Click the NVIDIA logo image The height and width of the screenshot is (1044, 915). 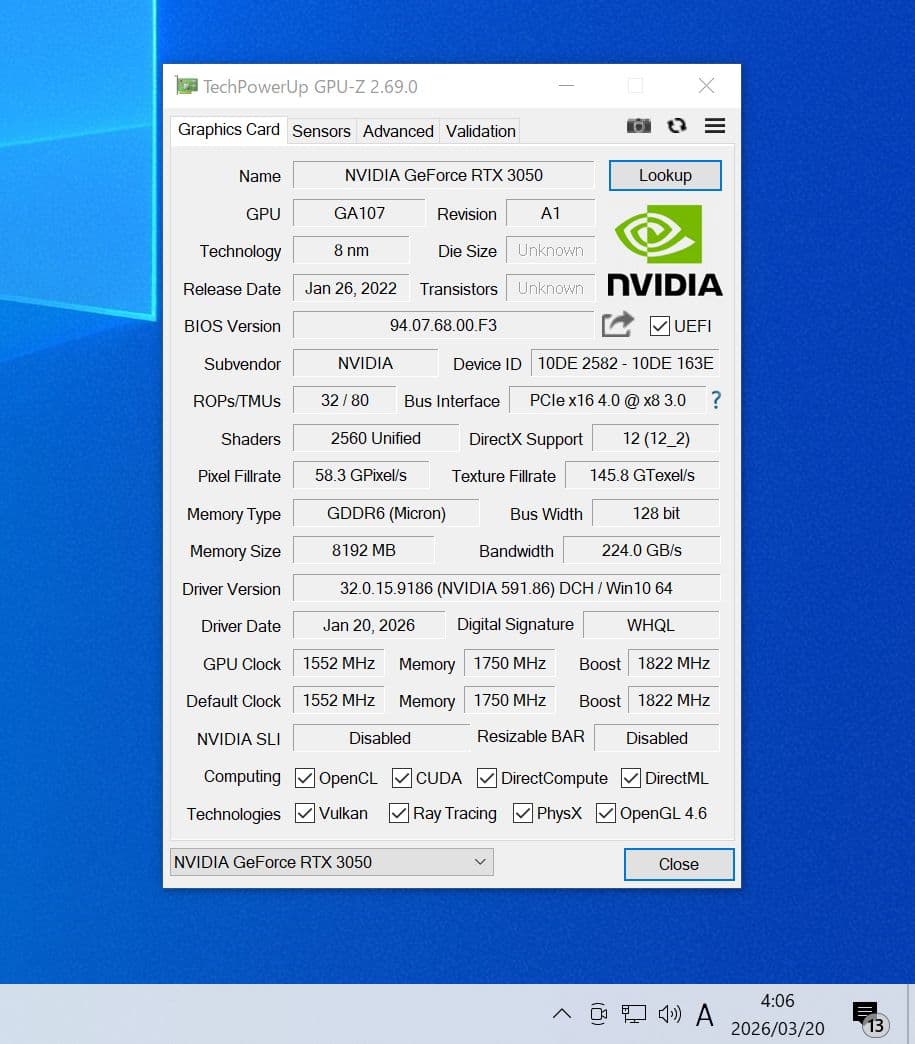[665, 250]
